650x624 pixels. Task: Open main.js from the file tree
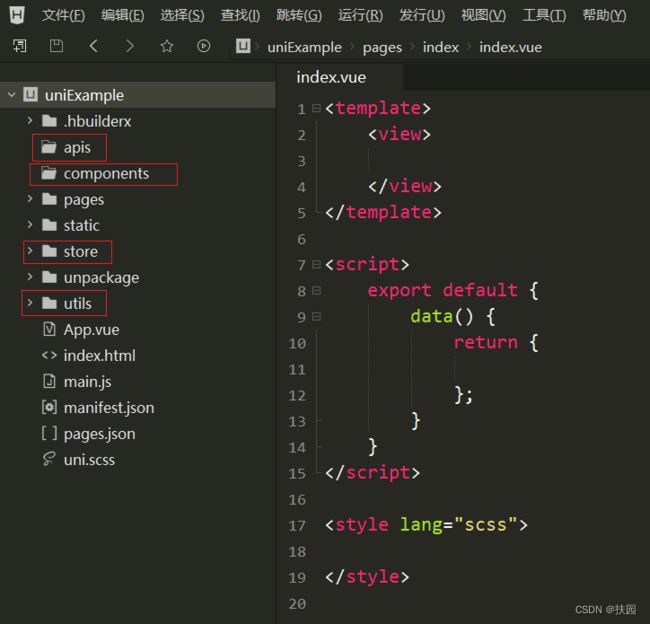87,382
